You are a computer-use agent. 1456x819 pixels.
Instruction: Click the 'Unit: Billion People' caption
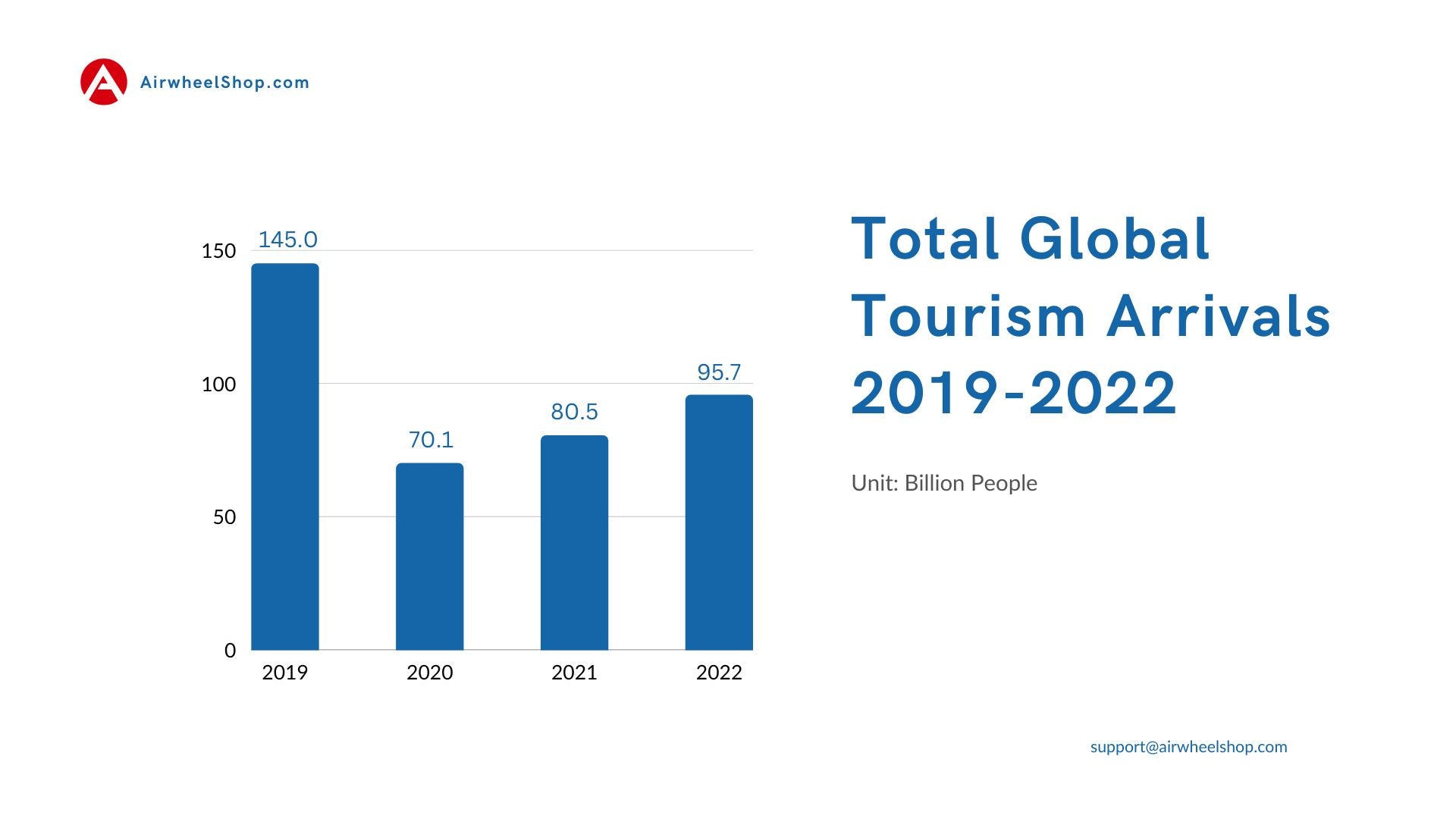pos(944,483)
